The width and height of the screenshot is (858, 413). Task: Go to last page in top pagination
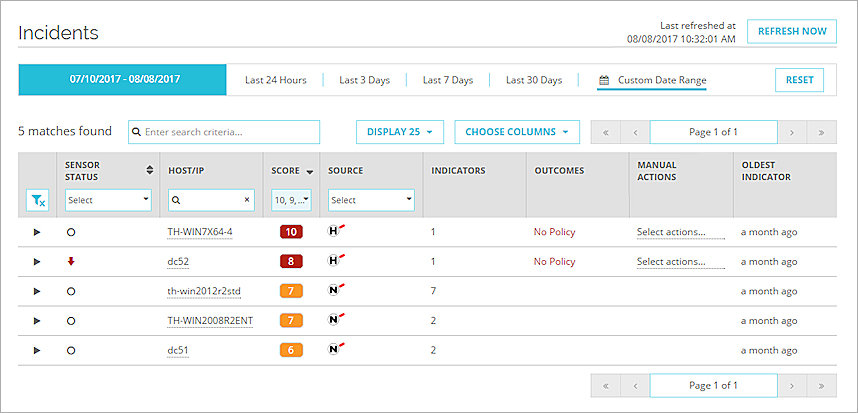pyautogui.click(x=821, y=132)
